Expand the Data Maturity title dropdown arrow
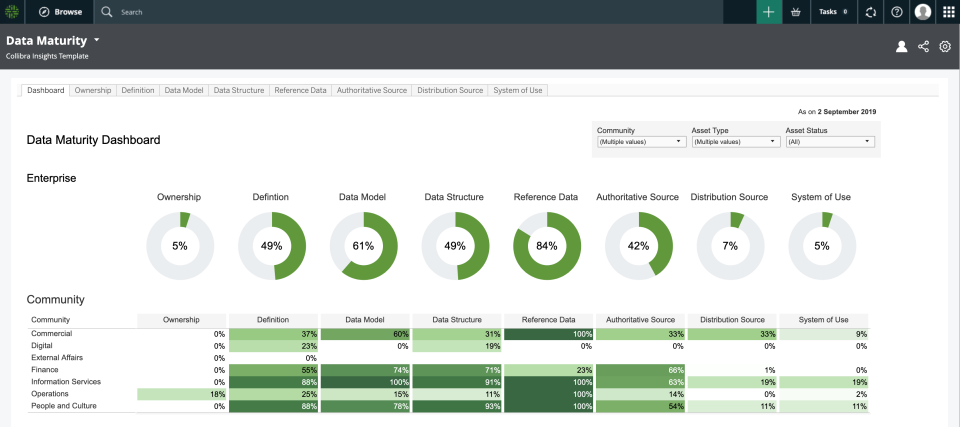 point(97,41)
